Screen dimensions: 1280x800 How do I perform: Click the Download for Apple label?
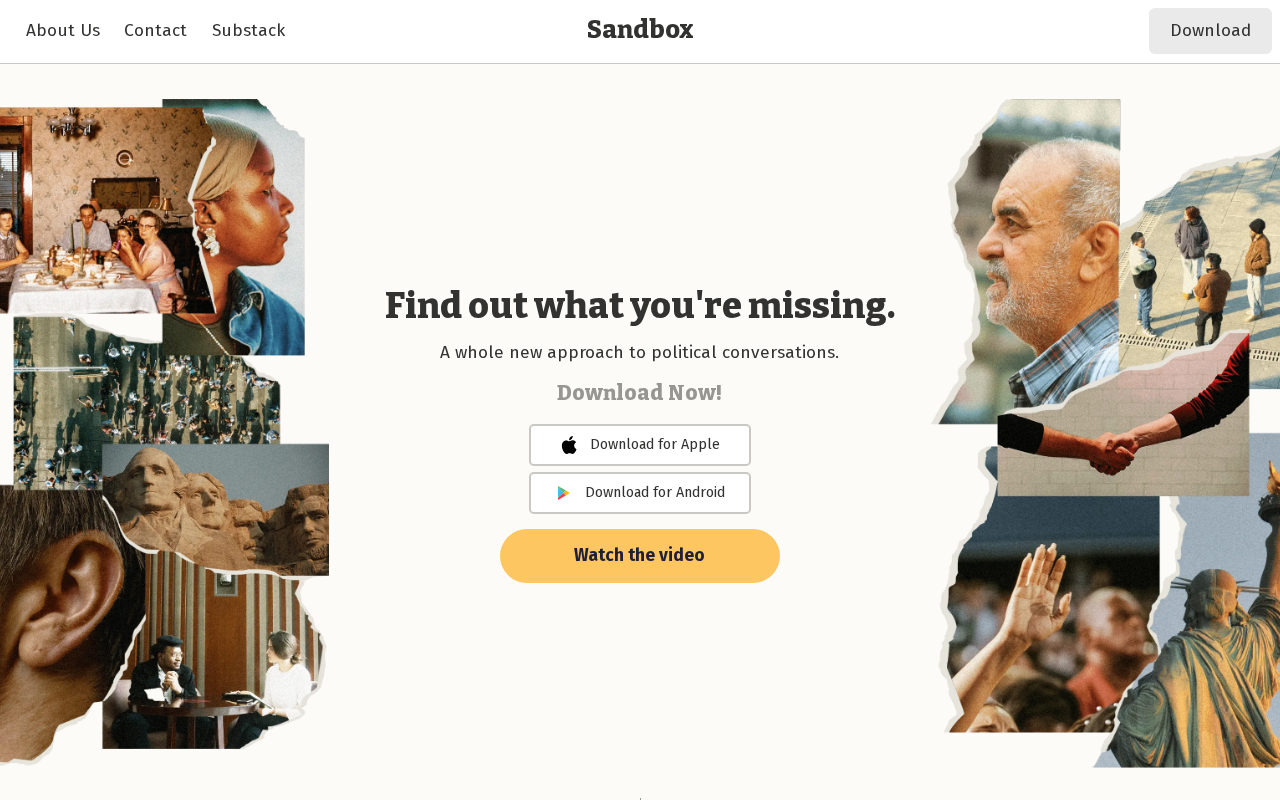tap(655, 445)
